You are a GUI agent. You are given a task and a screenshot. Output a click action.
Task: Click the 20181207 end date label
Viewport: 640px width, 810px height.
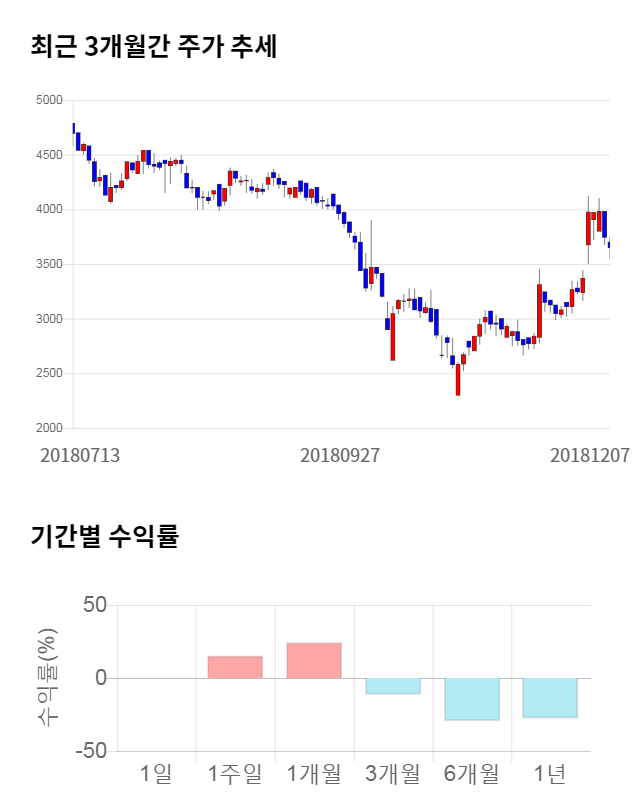(x=590, y=454)
